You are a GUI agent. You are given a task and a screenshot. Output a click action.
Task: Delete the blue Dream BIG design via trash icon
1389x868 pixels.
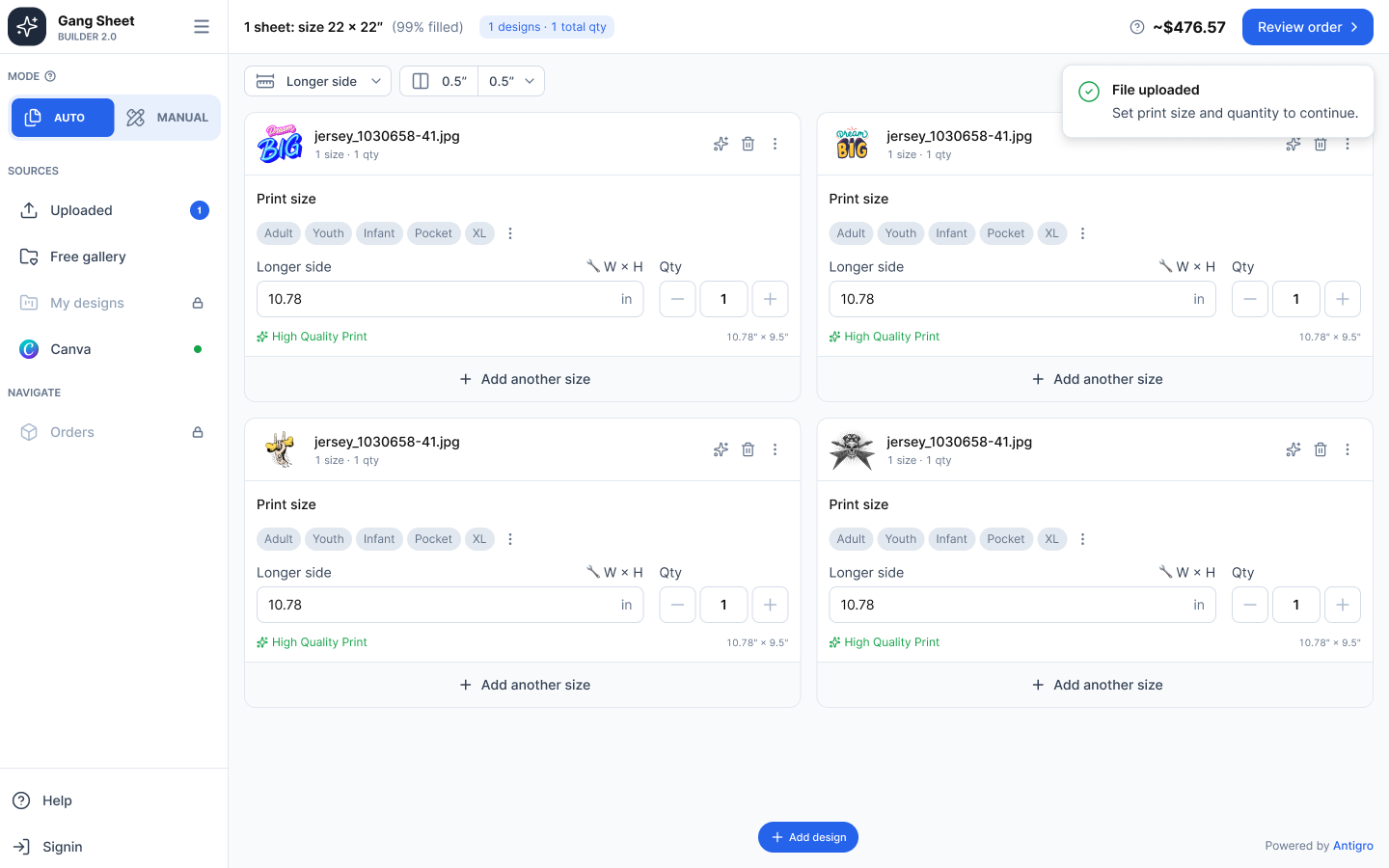(748, 144)
